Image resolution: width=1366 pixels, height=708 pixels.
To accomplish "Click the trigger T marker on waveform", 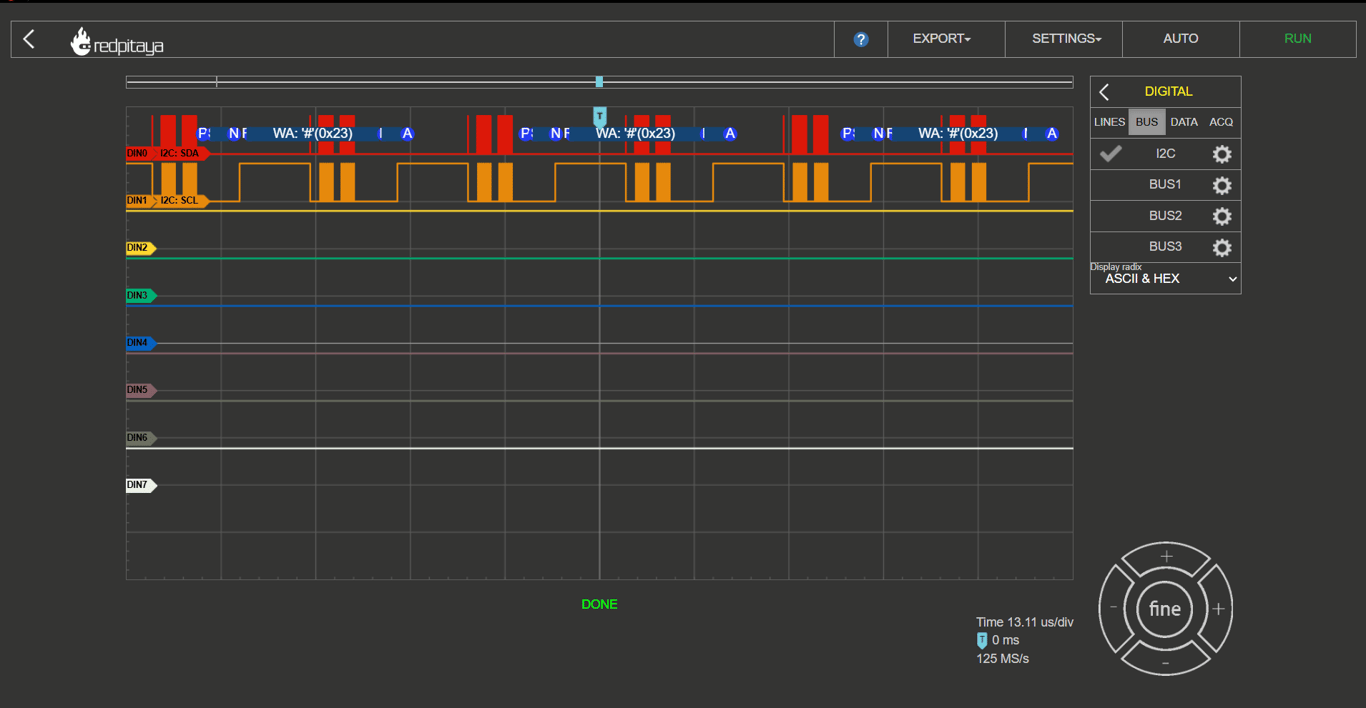I will pos(600,117).
